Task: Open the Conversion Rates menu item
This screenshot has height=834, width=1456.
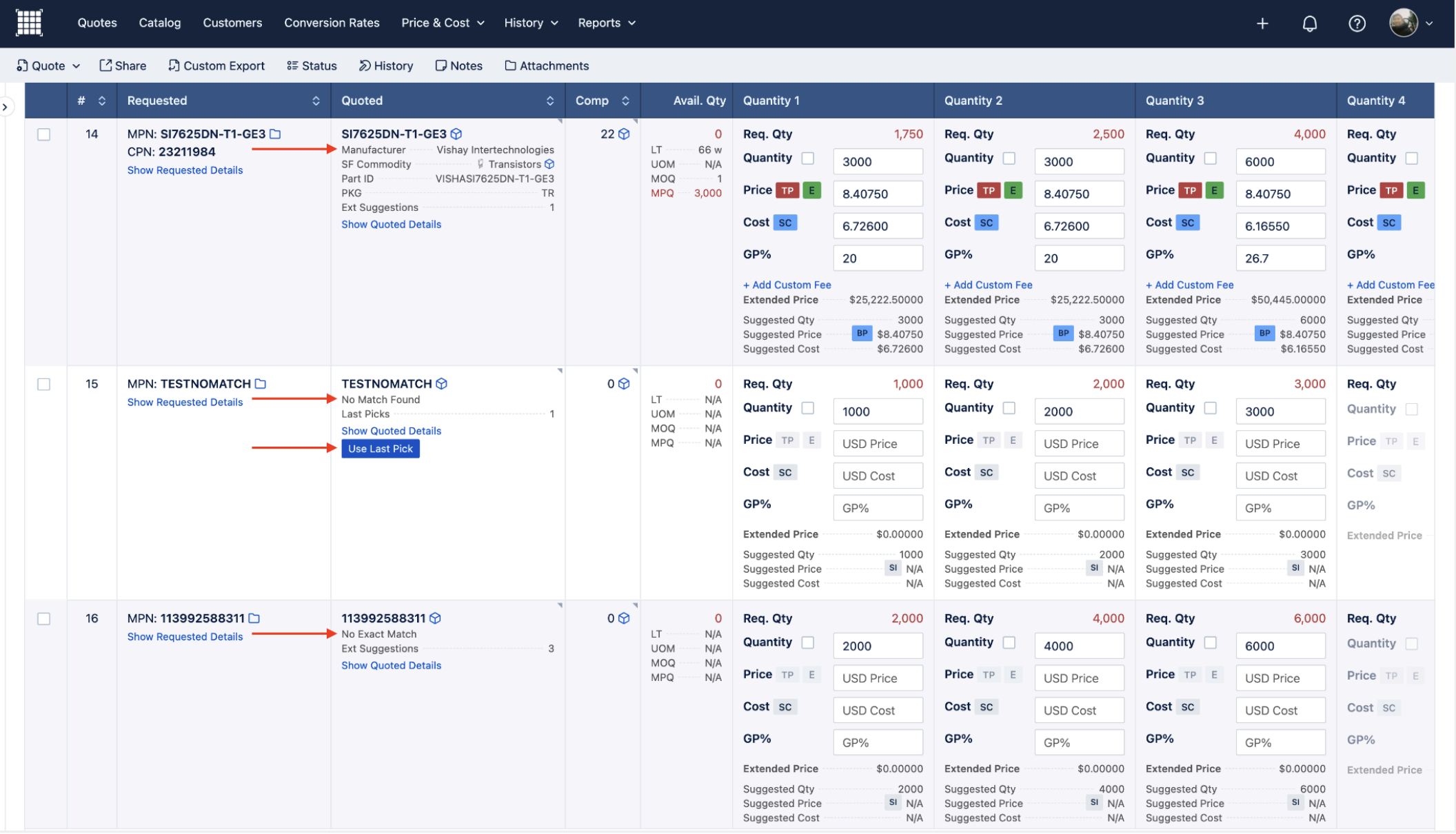Action: [332, 23]
